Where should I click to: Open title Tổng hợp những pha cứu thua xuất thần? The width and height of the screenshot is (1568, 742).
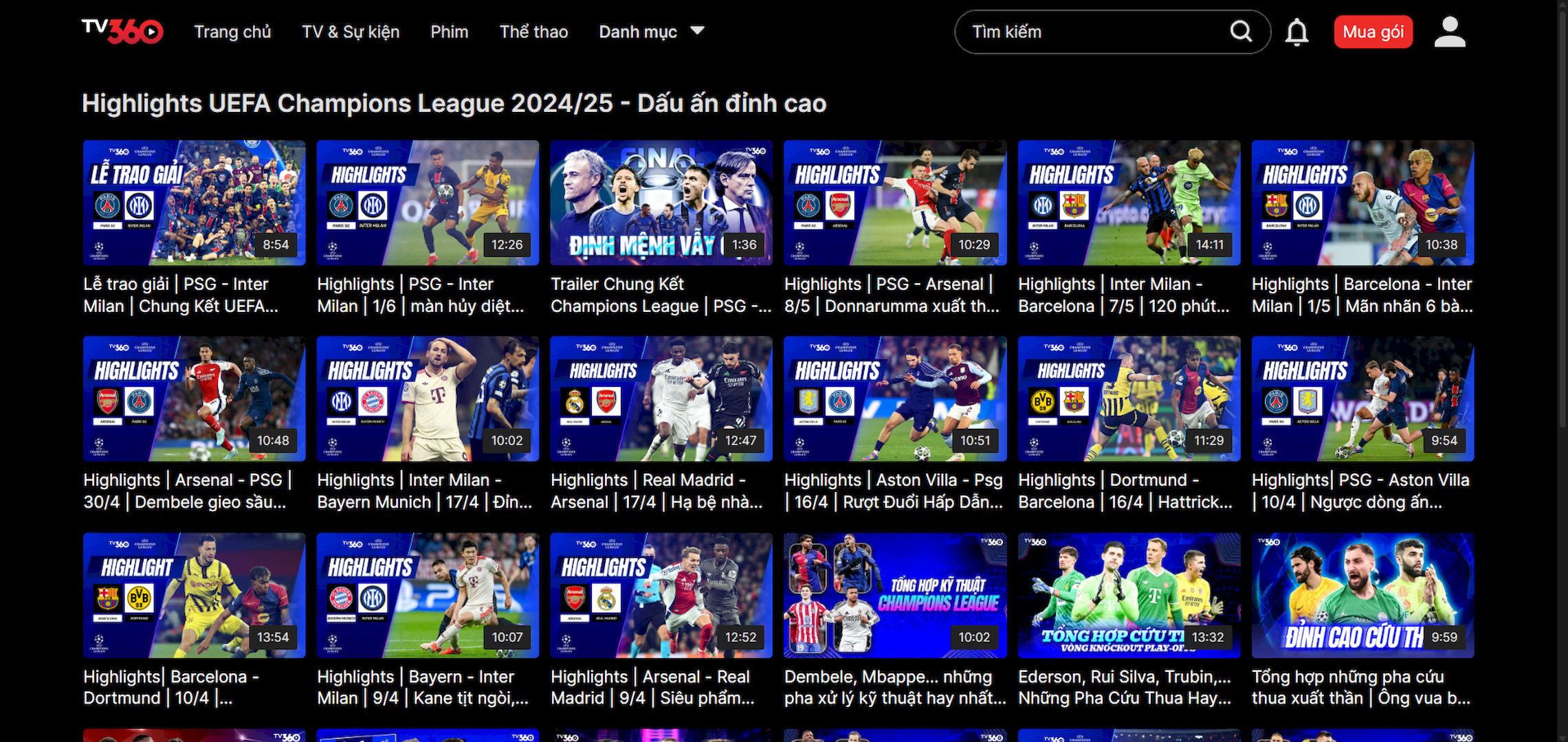pos(1361,687)
